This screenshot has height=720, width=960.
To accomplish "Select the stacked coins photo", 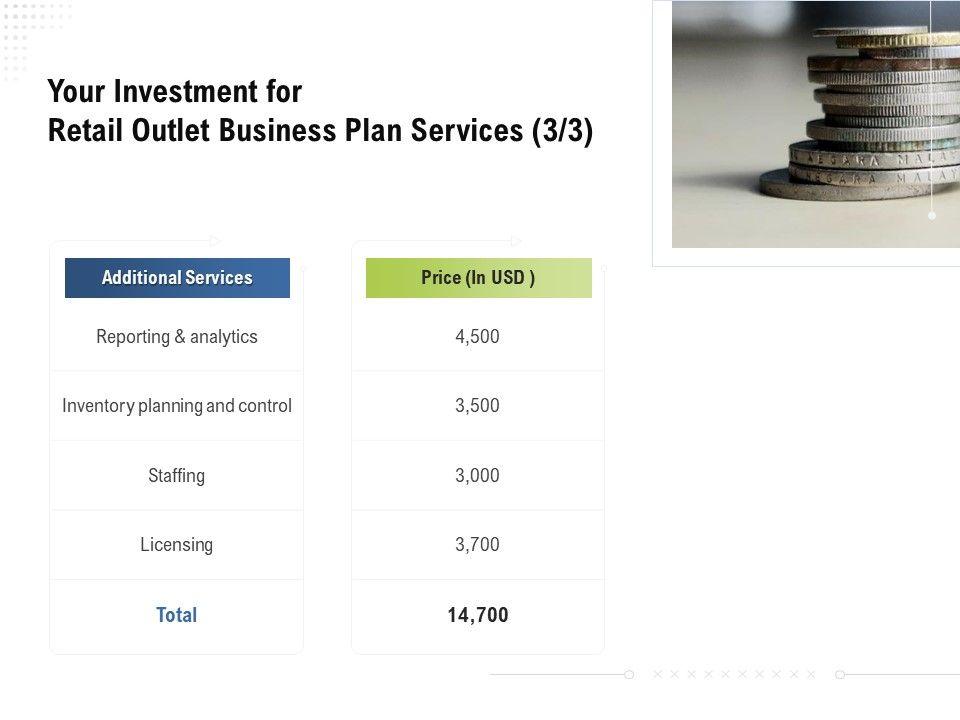I will point(815,124).
